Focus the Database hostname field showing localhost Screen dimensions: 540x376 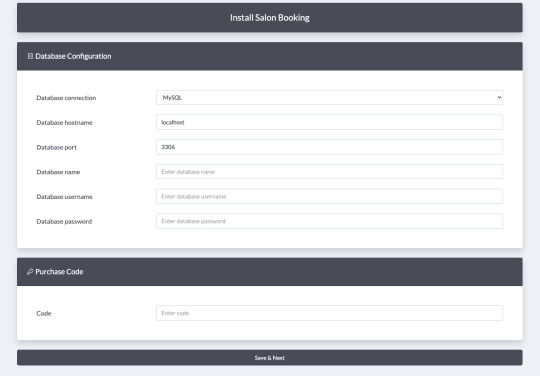pyautogui.click(x=329, y=122)
